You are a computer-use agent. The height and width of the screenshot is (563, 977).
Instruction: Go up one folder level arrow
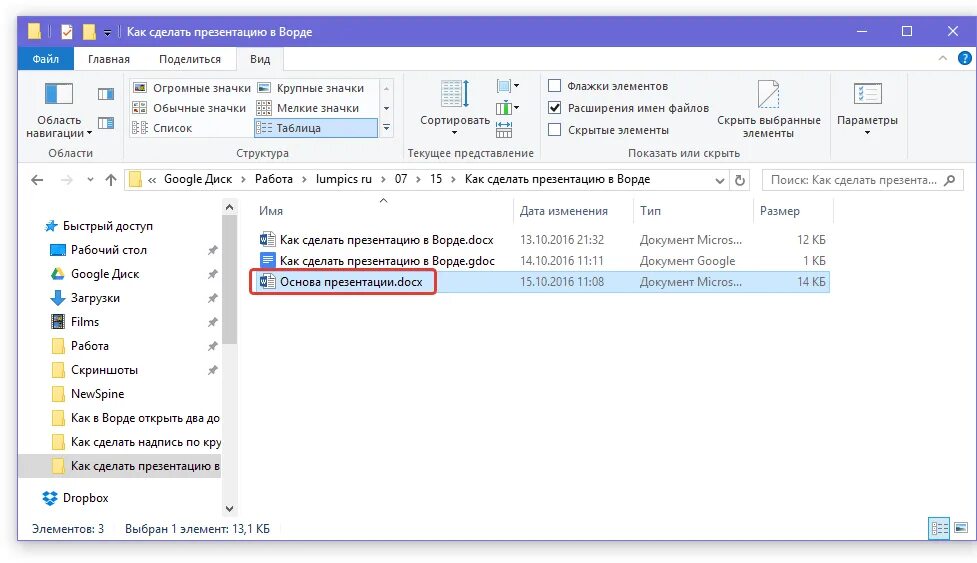coord(111,180)
